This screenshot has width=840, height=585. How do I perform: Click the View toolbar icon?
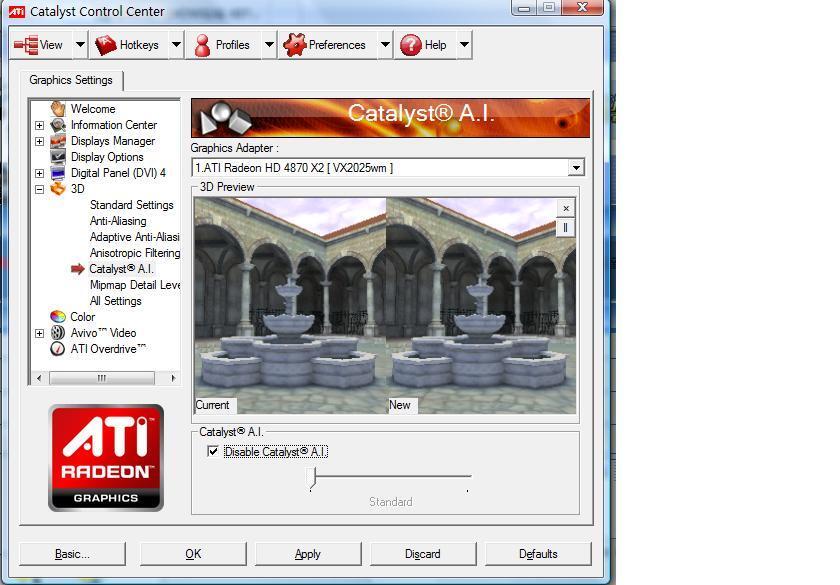[x=26, y=45]
